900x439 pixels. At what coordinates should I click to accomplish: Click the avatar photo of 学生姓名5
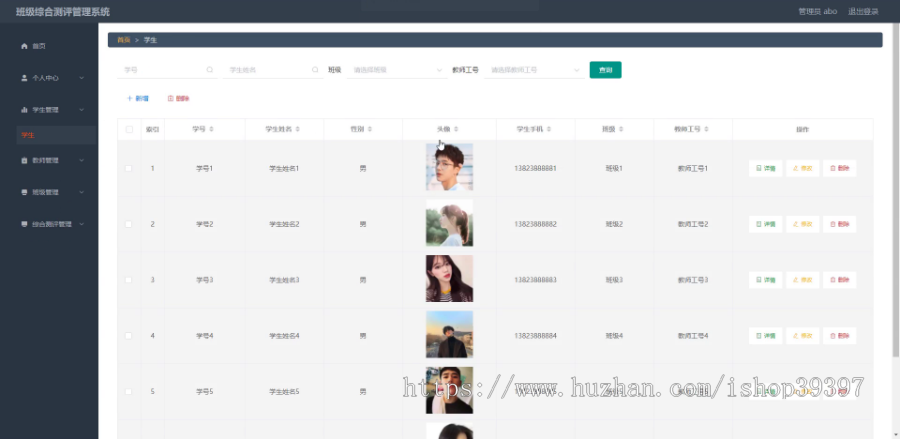[x=449, y=390]
